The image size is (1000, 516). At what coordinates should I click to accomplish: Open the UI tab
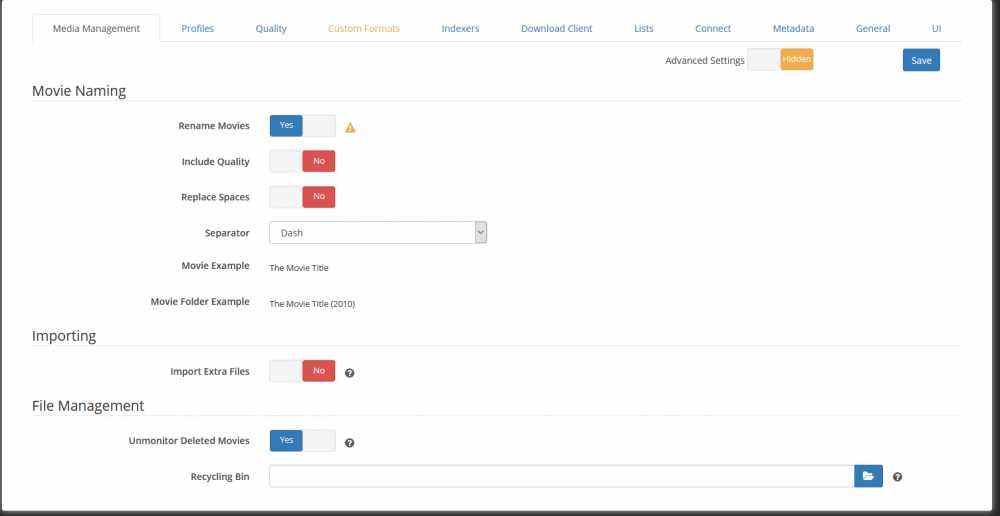coord(936,28)
